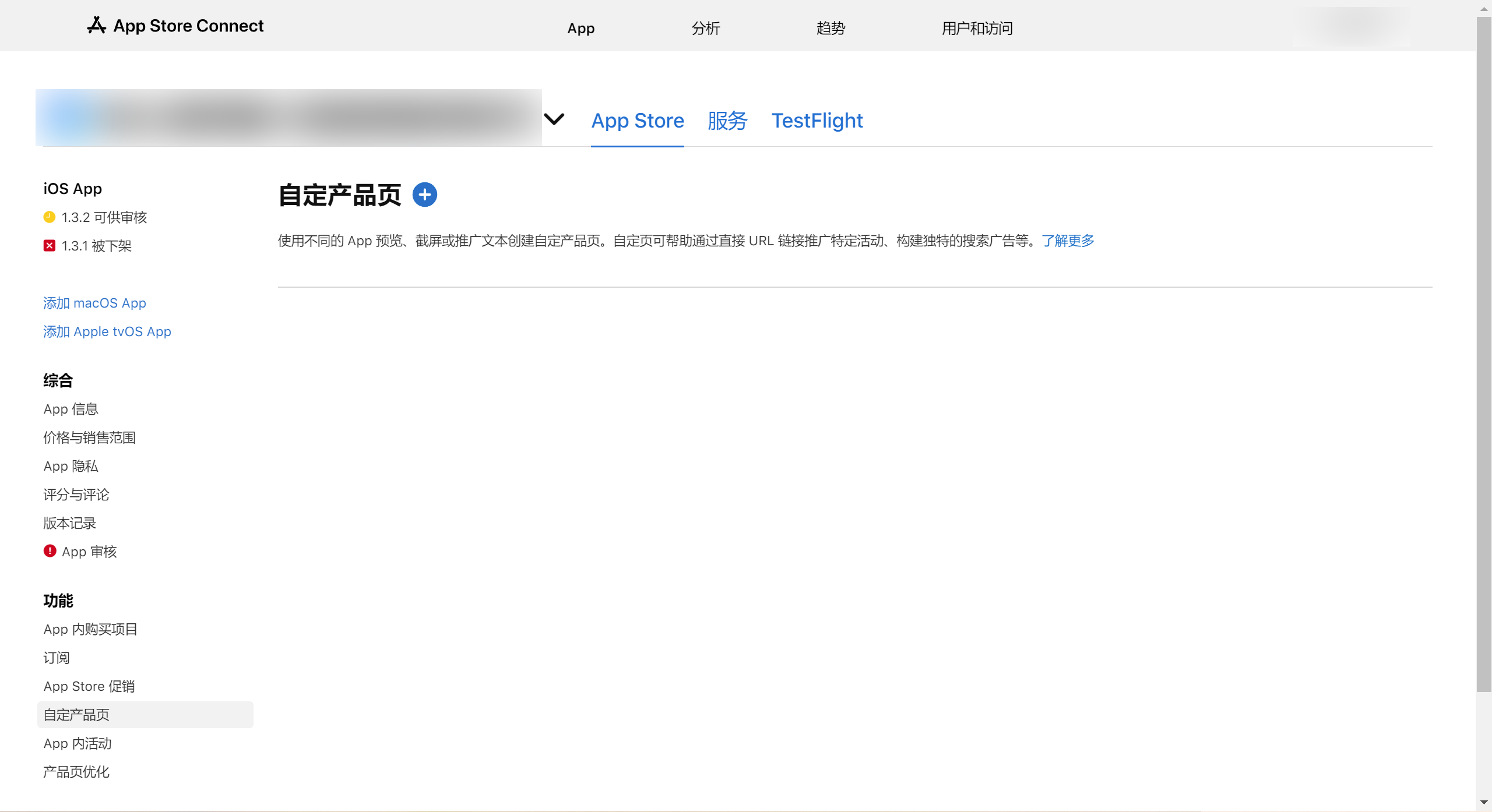The height and width of the screenshot is (812, 1492).
Task: Open version 1.3.2 可供审核
Action: (104, 217)
